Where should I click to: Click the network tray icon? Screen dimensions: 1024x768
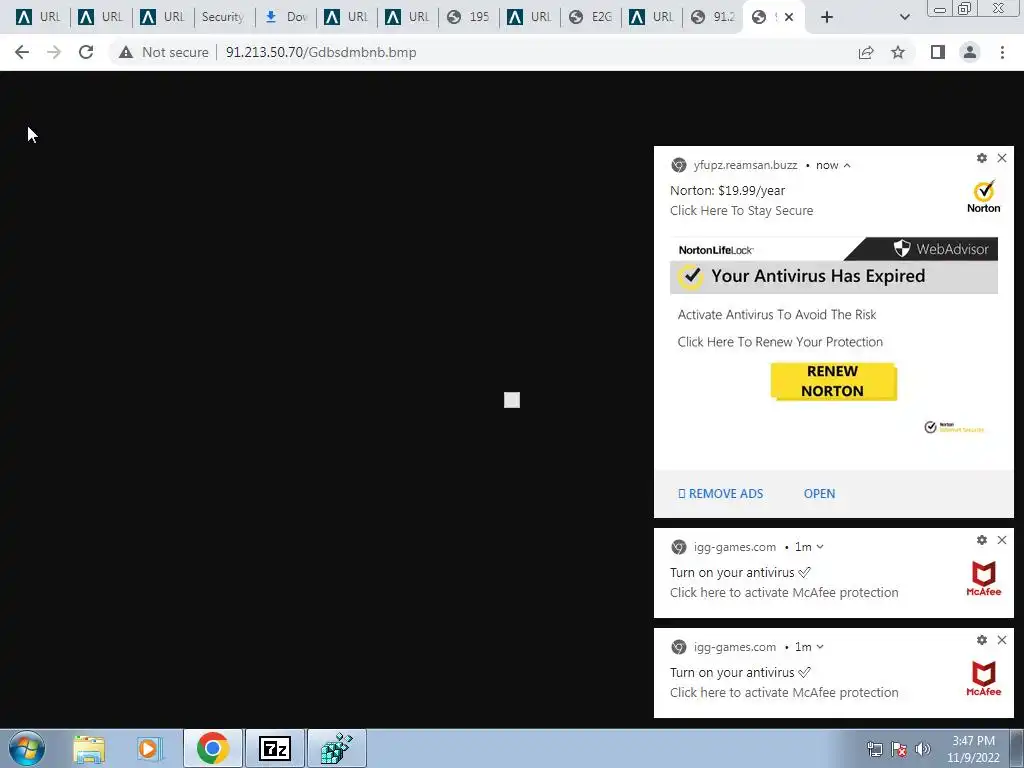874,749
